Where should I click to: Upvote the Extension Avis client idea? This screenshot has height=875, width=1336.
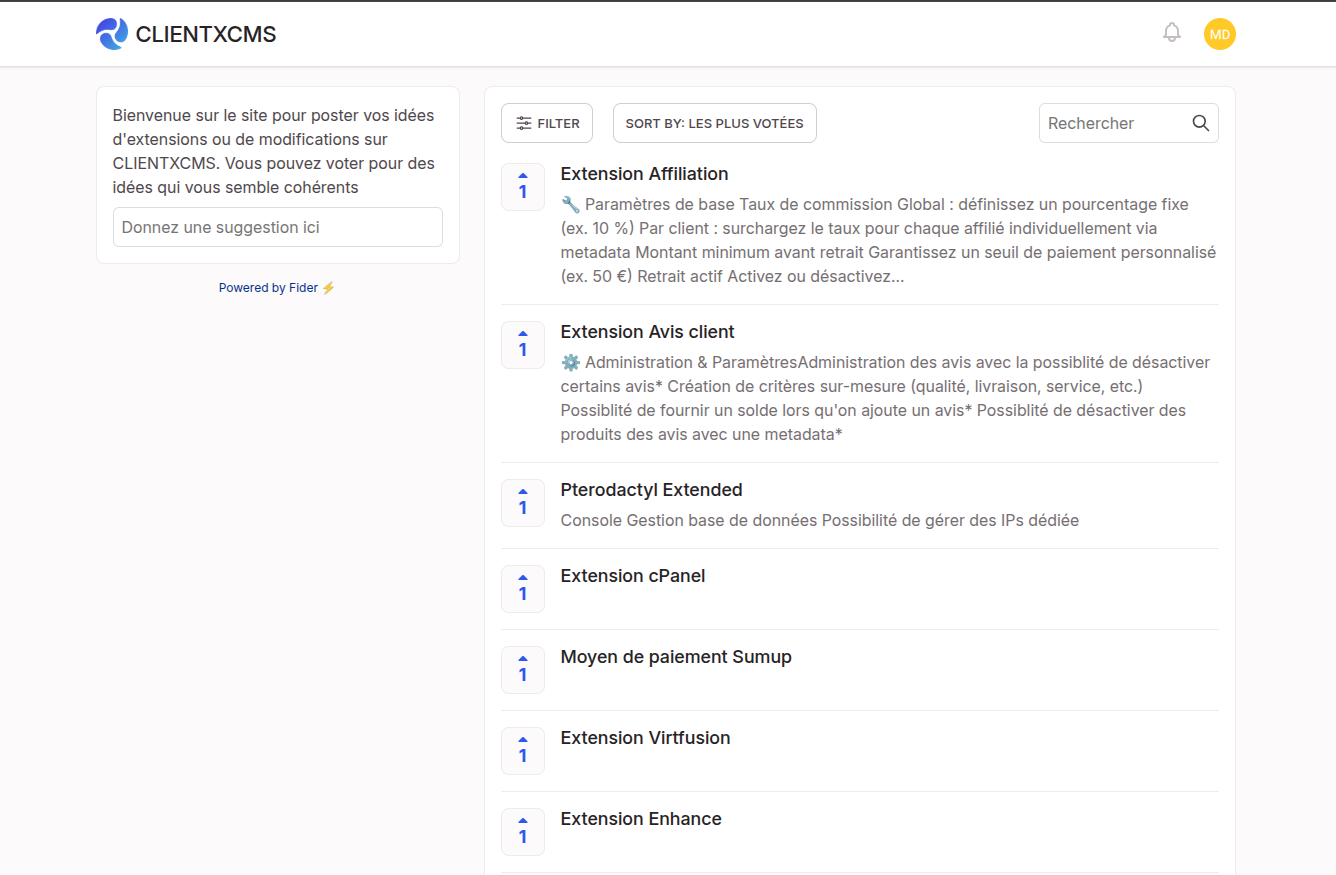coord(523,345)
